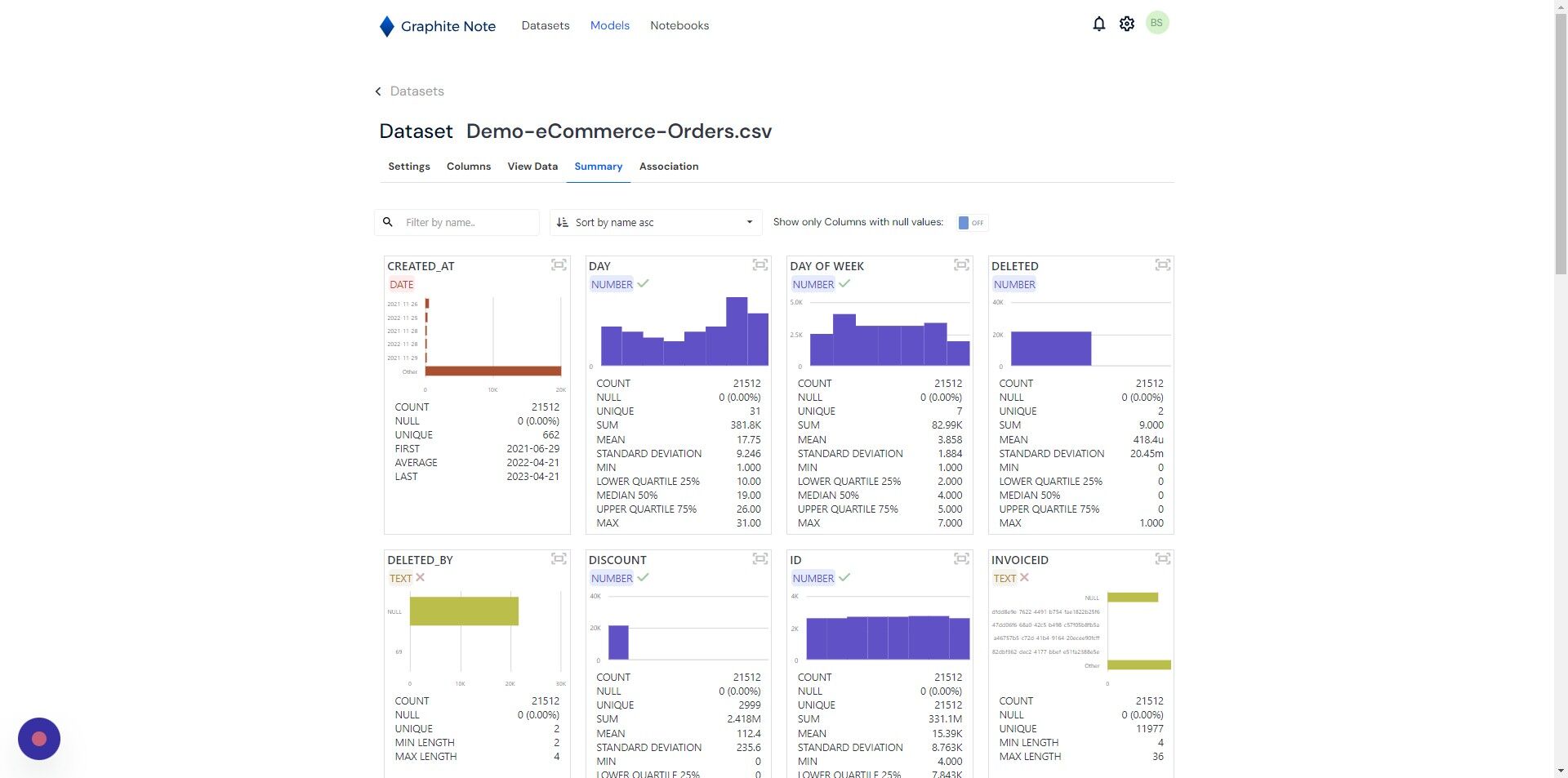
Task: Expand the INVOICEID card view
Action: [x=1163, y=559]
